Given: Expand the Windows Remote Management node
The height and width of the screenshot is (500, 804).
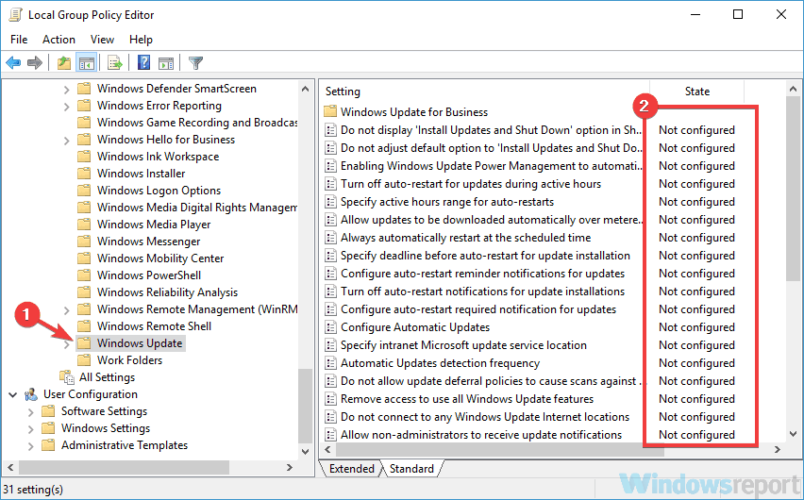Looking at the screenshot, I should (66, 310).
